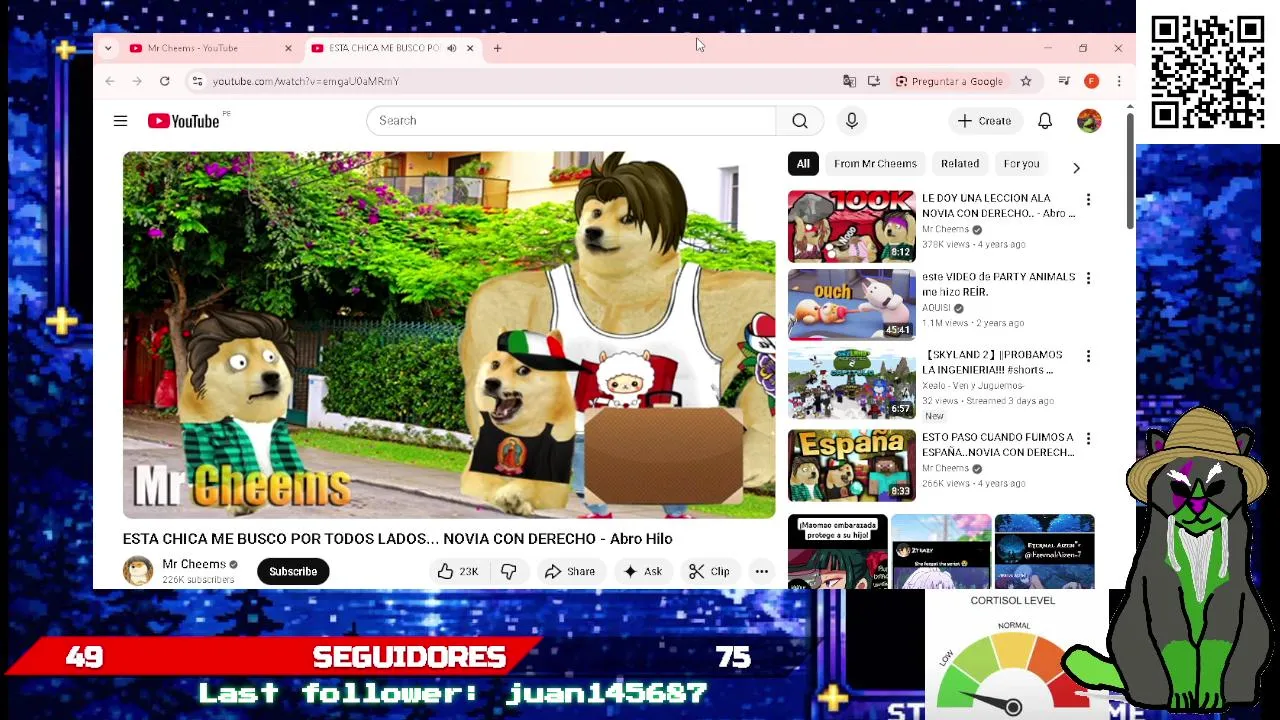Open the translate page icon
The width and height of the screenshot is (1280, 720).
pyautogui.click(x=849, y=81)
